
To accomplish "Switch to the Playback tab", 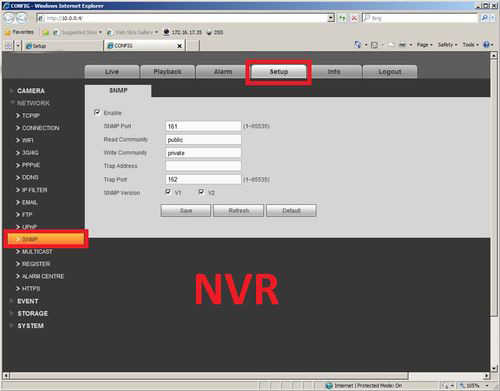I will (168, 72).
